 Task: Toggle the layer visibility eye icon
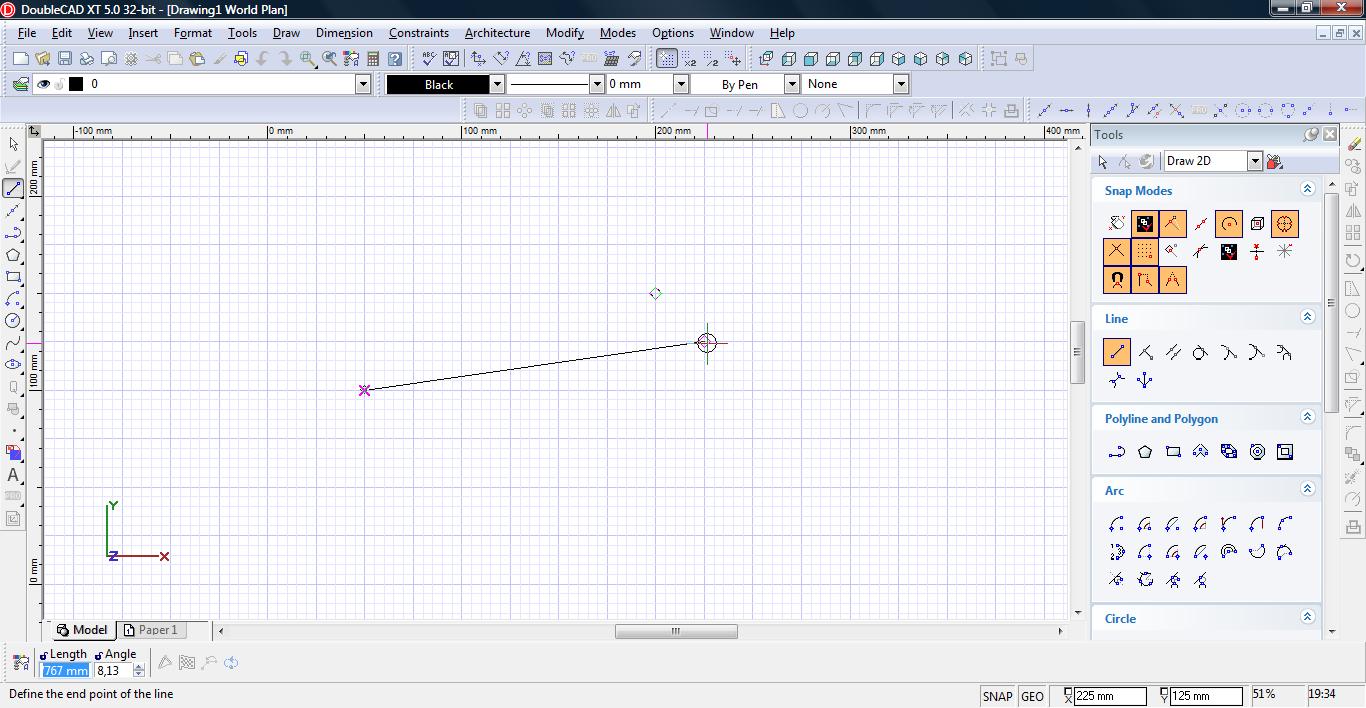point(43,84)
